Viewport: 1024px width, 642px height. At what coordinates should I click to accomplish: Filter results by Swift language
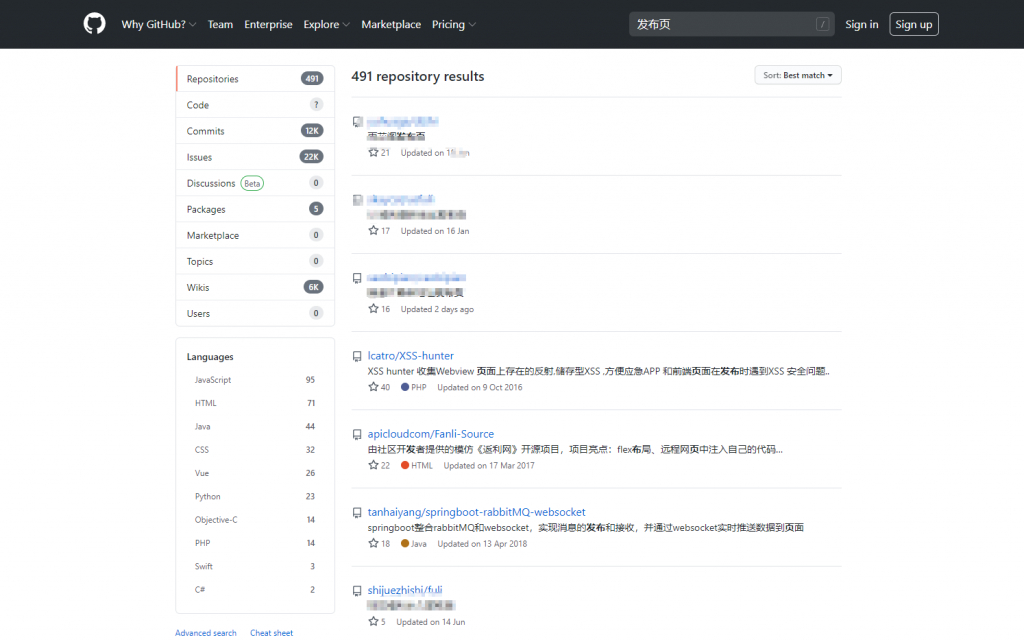[255, 566]
